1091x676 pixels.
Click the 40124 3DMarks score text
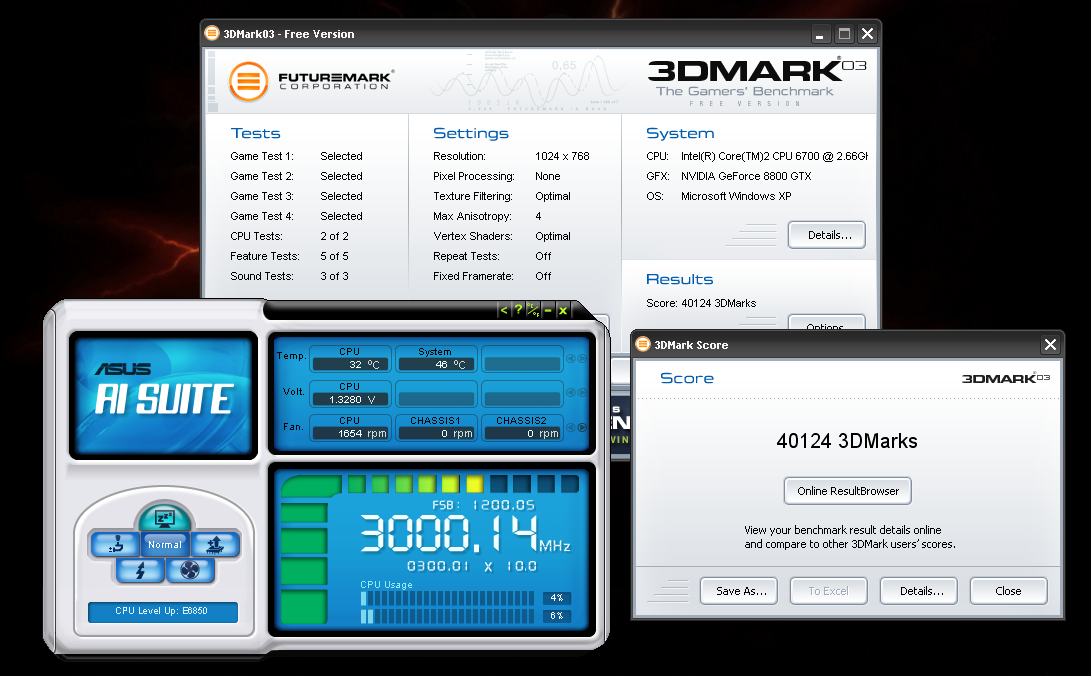[x=847, y=441]
